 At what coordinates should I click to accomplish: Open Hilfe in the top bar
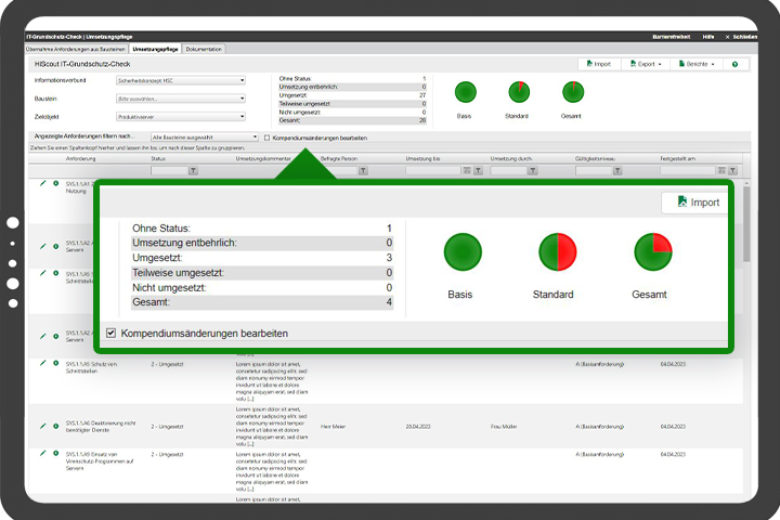tap(708, 37)
